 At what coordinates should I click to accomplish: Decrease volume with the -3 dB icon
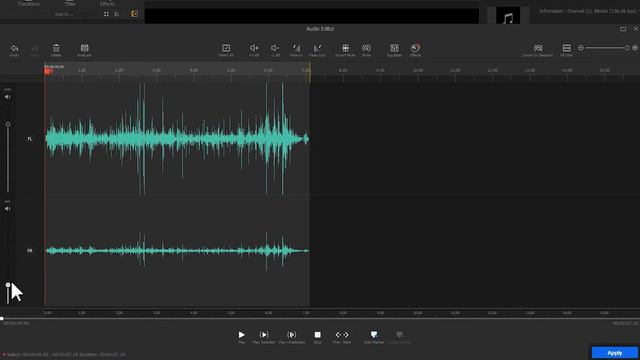[x=275, y=48]
